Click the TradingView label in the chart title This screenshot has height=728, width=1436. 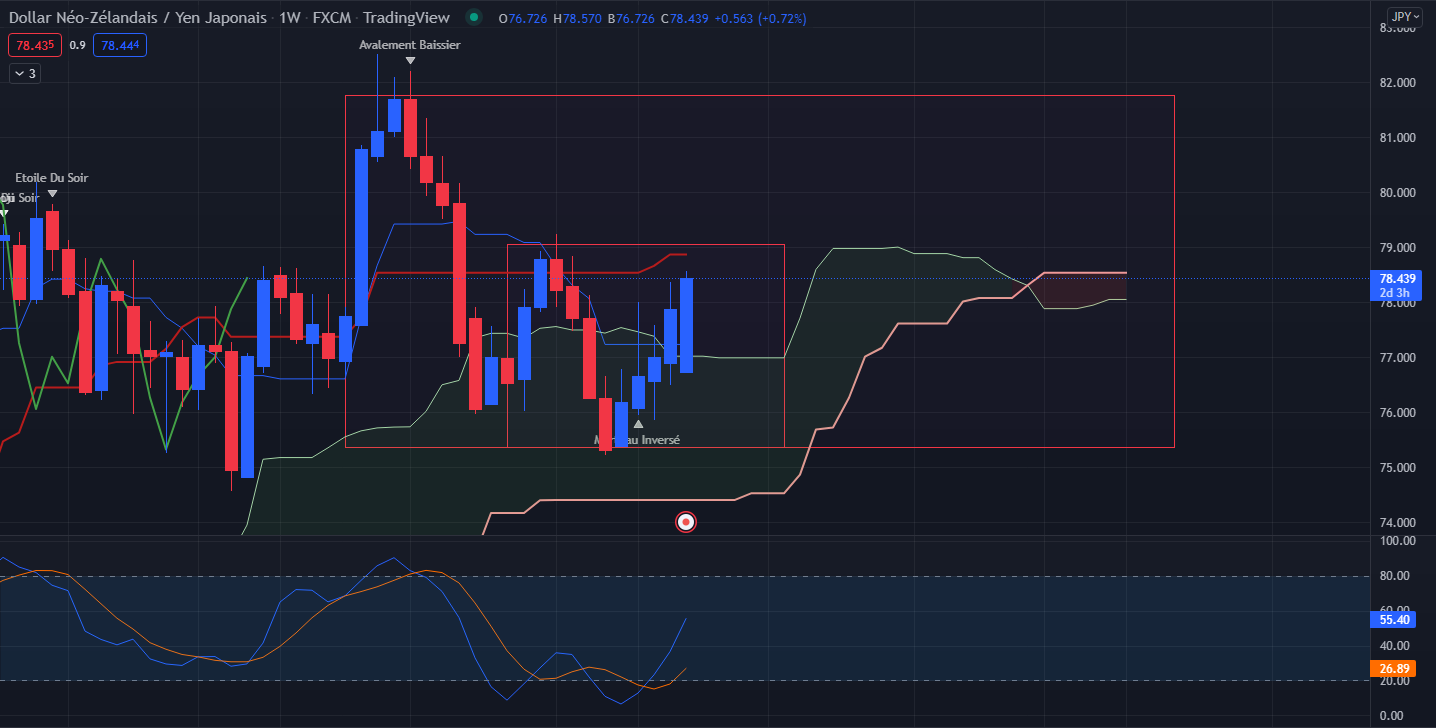pyautogui.click(x=406, y=18)
